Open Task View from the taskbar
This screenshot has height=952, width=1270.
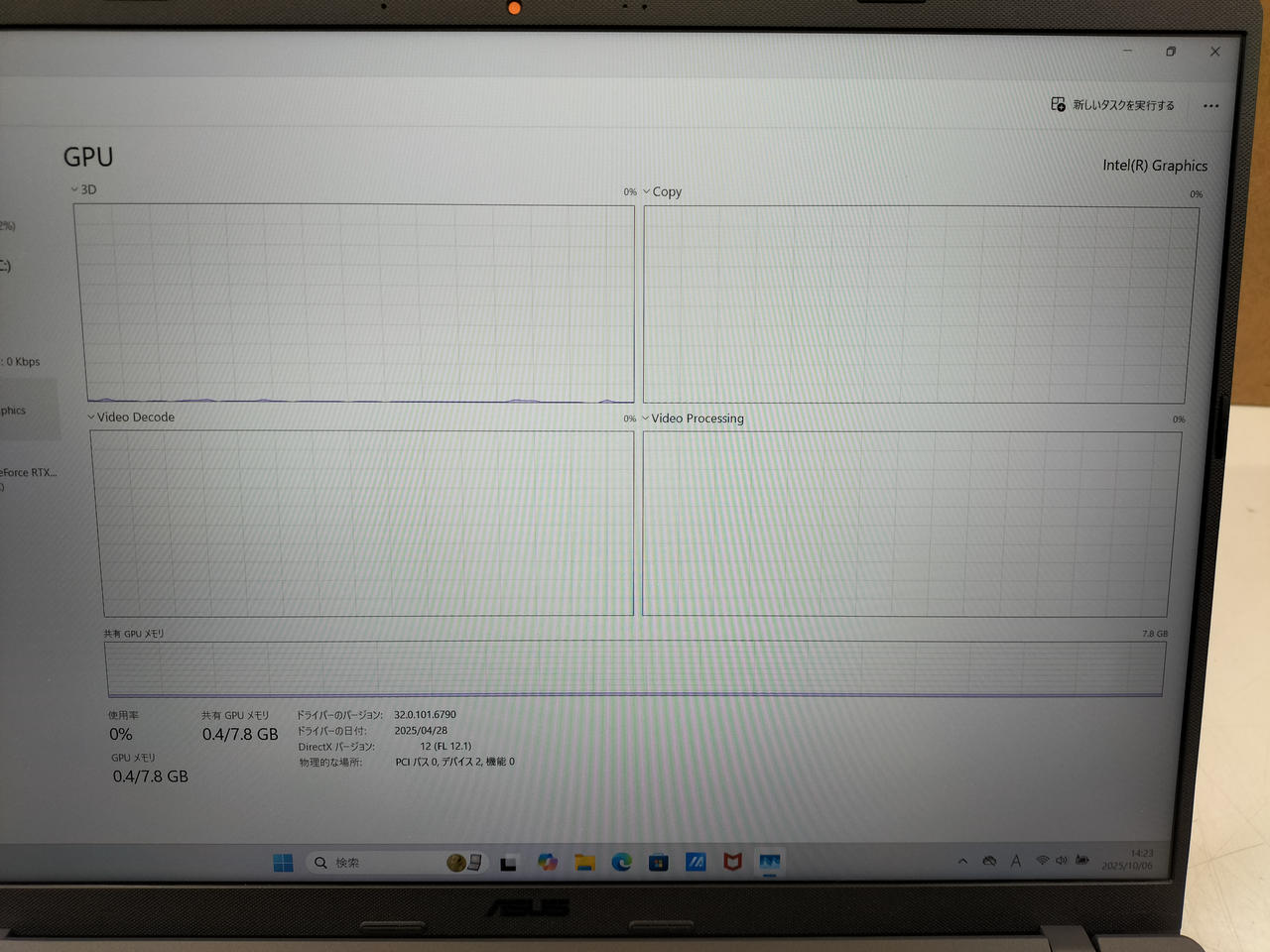coord(509,863)
